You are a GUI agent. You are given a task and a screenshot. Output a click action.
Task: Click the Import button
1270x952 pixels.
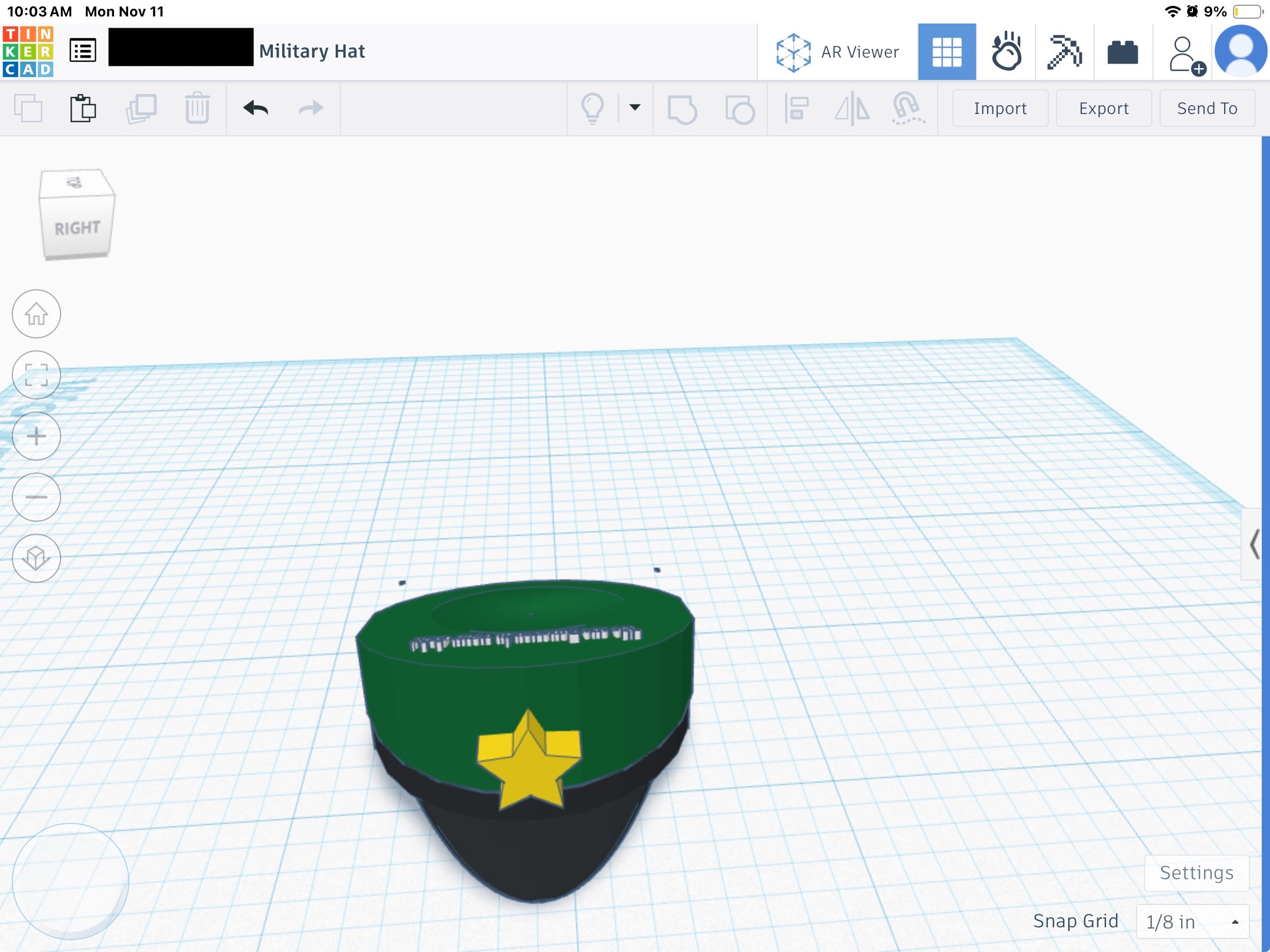click(x=1000, y=108)
